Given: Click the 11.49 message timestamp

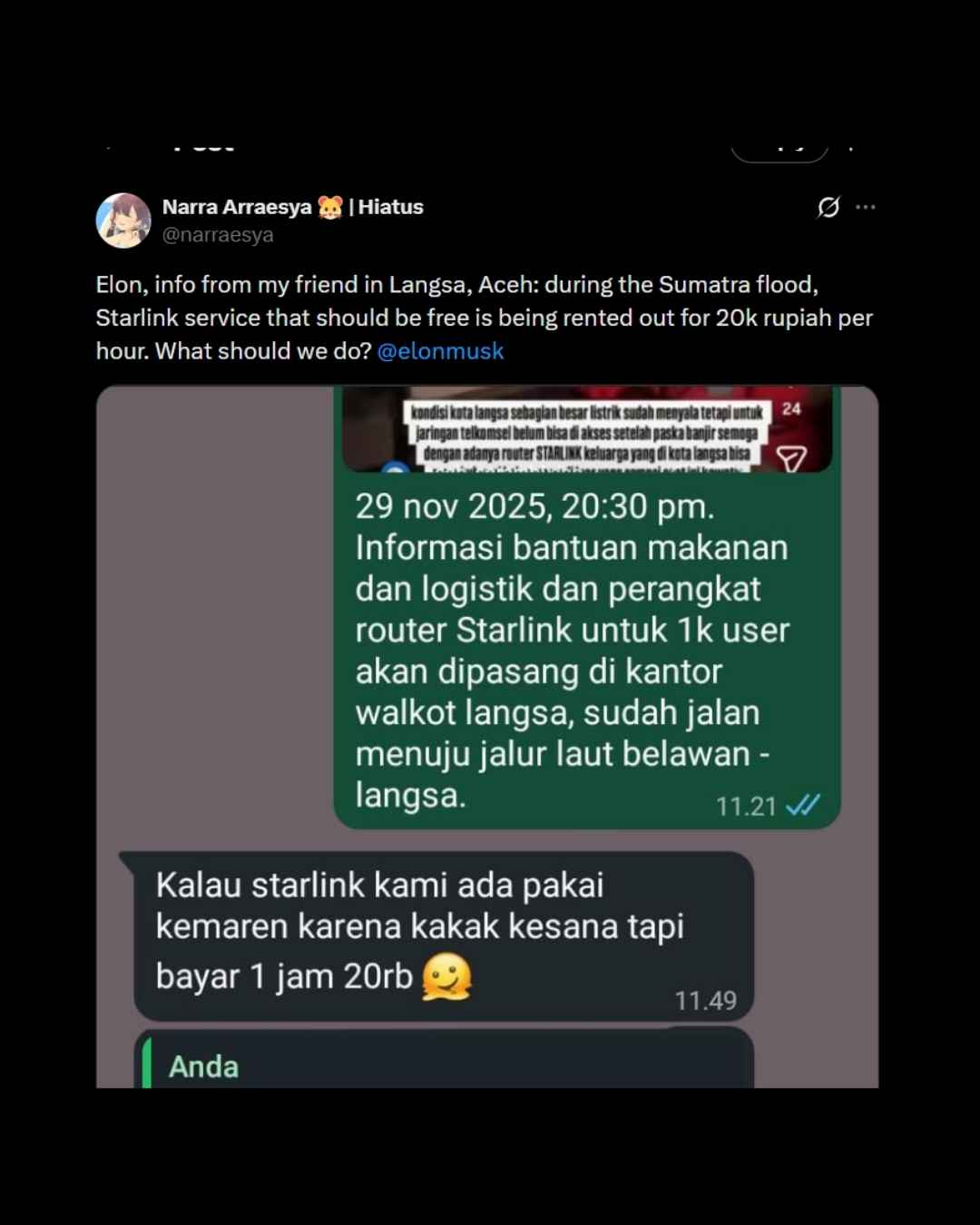Looking at the screenshot, I should [x=705, y=1001].
